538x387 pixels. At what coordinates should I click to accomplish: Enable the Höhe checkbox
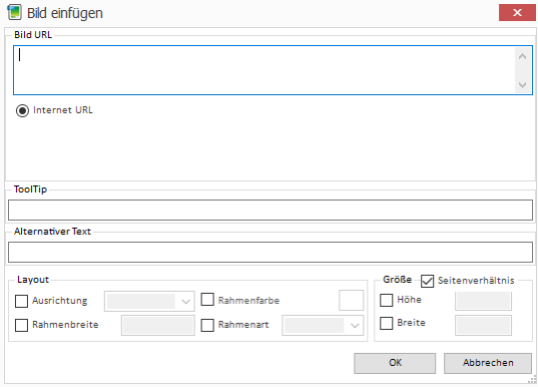click(x=386, y=300)
